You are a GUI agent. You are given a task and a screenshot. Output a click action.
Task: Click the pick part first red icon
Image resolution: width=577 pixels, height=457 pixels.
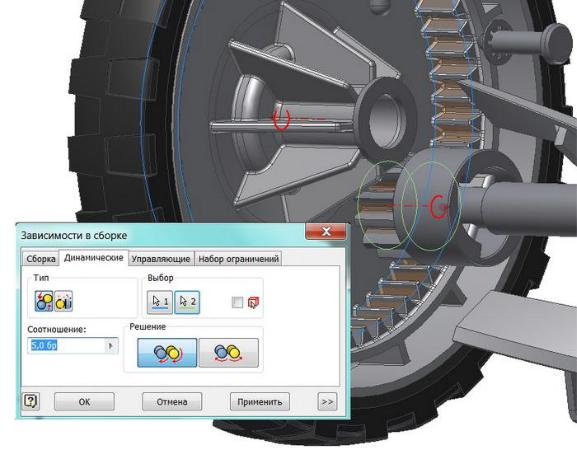coord(253,303)
